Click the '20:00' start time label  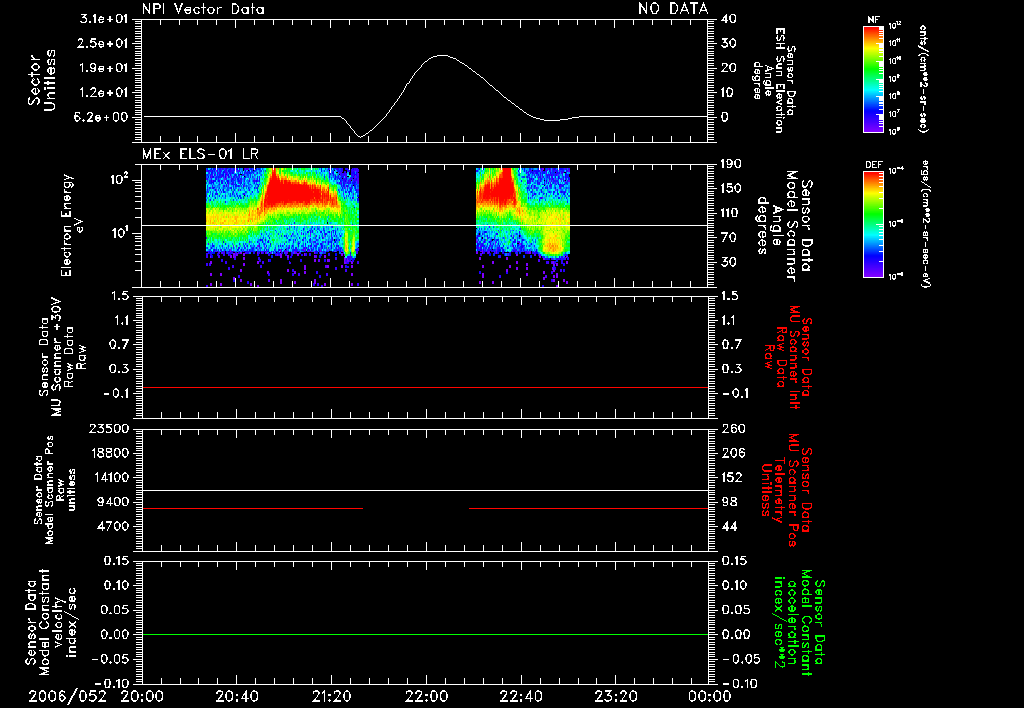click(x=142, y=697)
